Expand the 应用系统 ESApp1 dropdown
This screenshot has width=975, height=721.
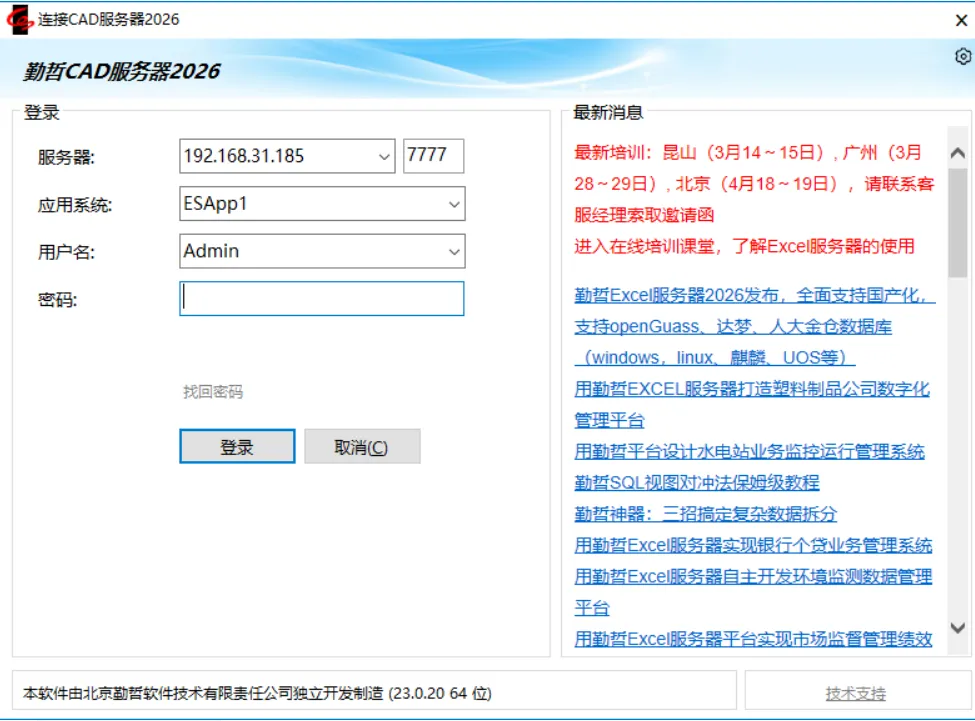pyautogui.click(x=455, y=204)
